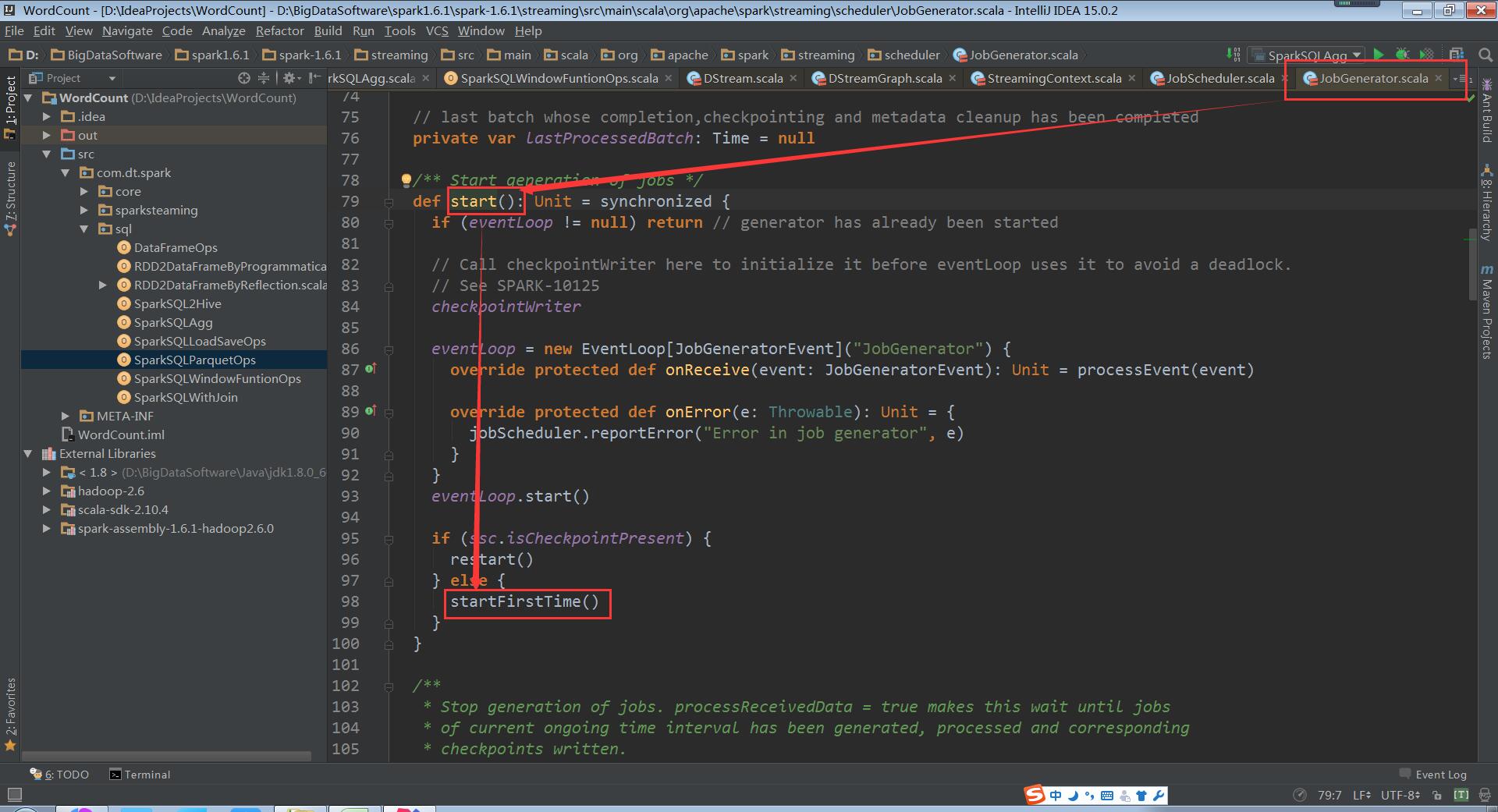Toggle the green [T] status bar indicator
Screen dimensions: 1498x812
(x=1461, y=796)
